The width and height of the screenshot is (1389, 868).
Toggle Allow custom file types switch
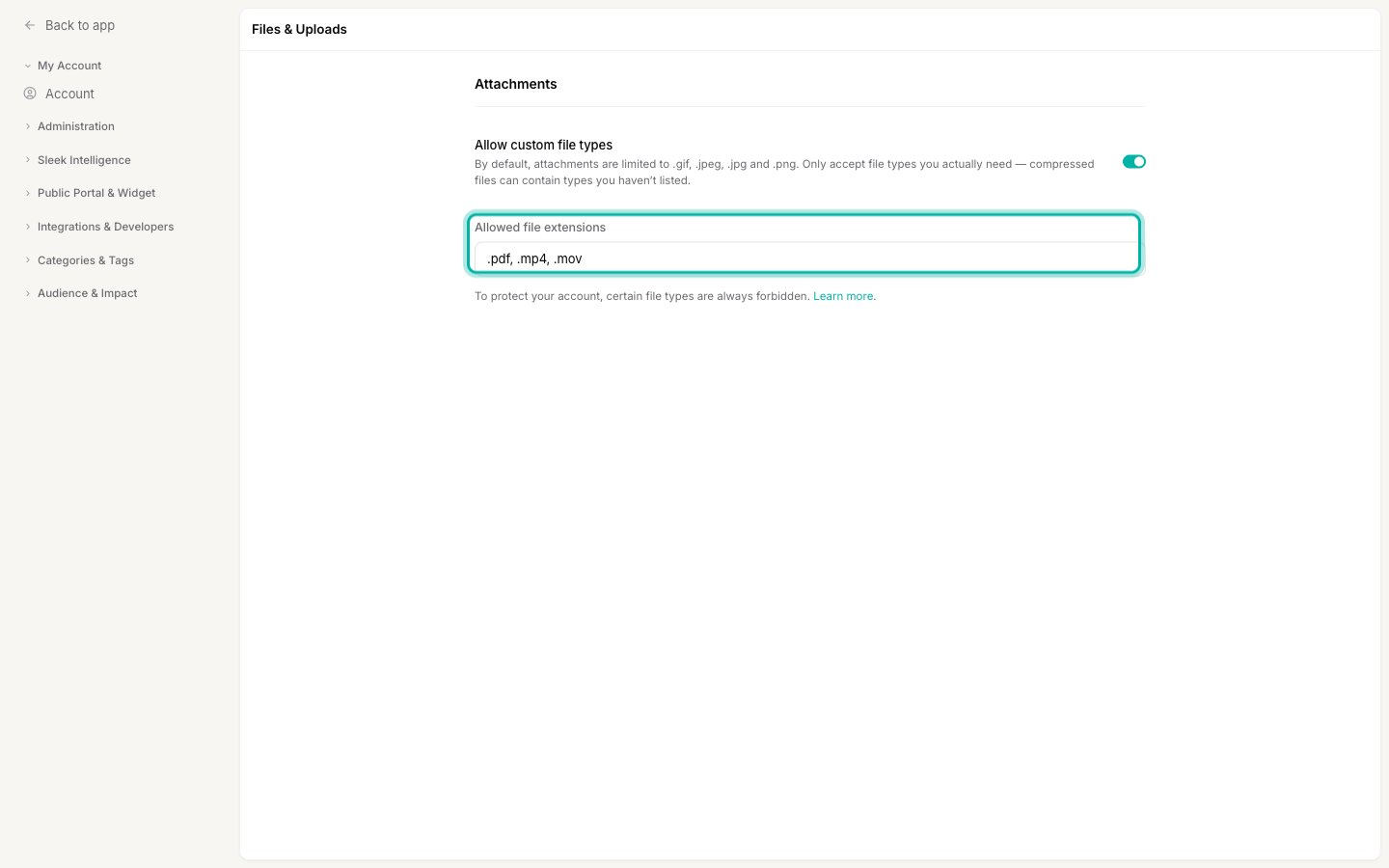tap(1133, 161)
